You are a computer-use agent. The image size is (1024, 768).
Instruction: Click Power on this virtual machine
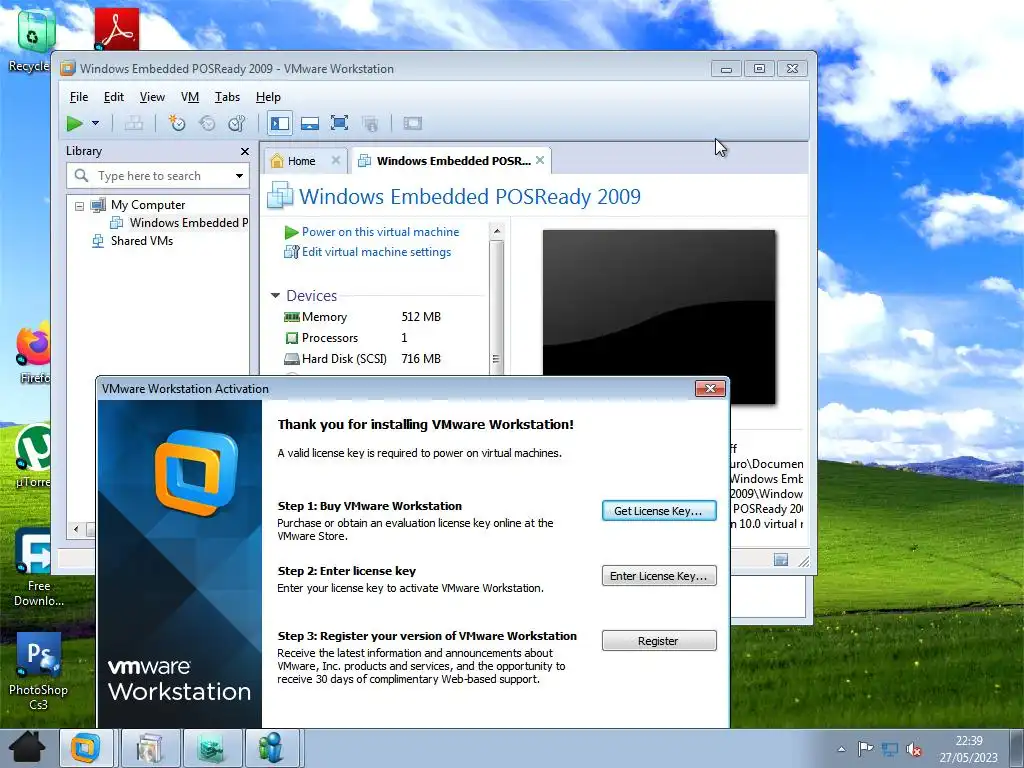click(x=380, y=232)
